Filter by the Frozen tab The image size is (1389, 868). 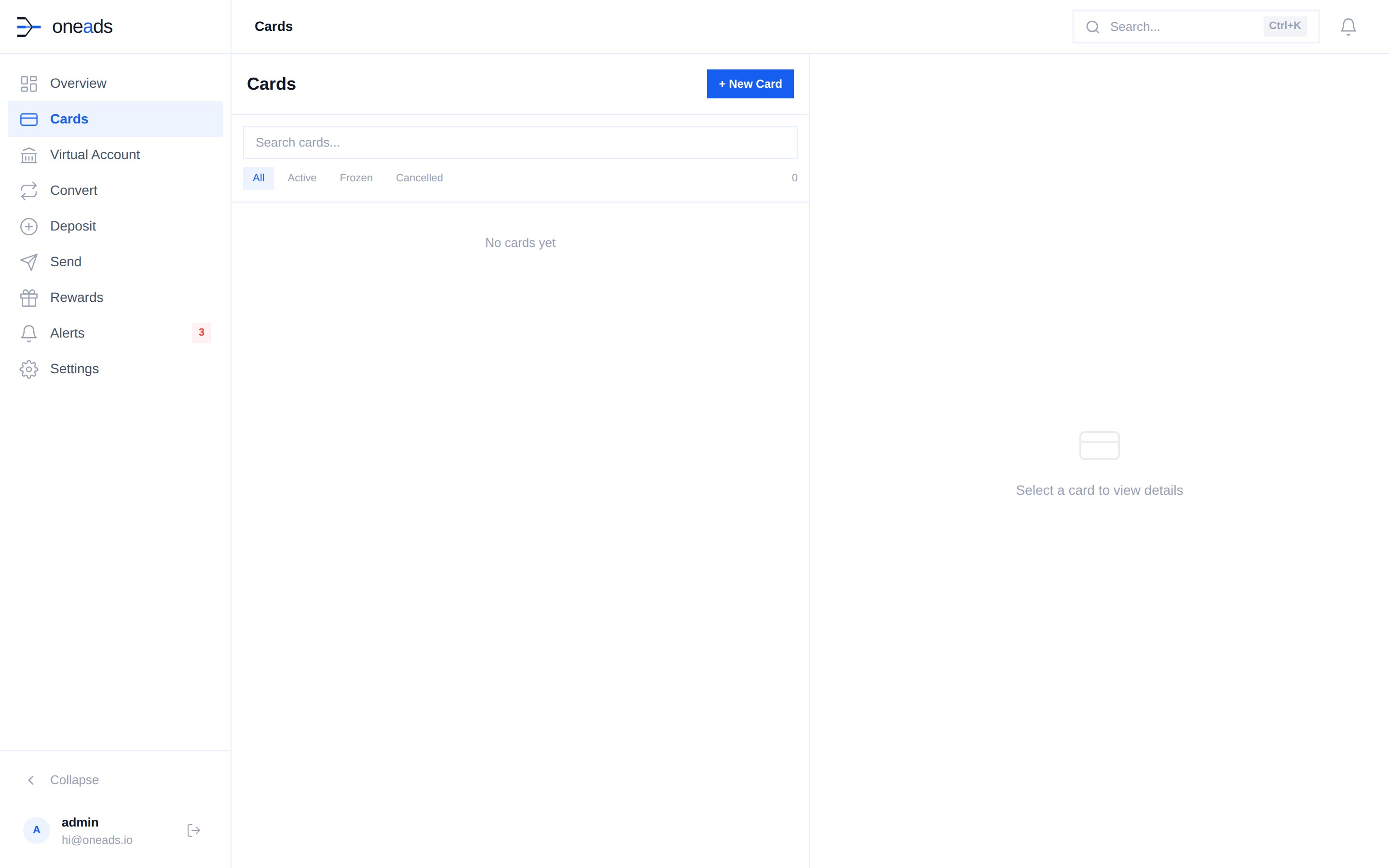coord(356,178)
